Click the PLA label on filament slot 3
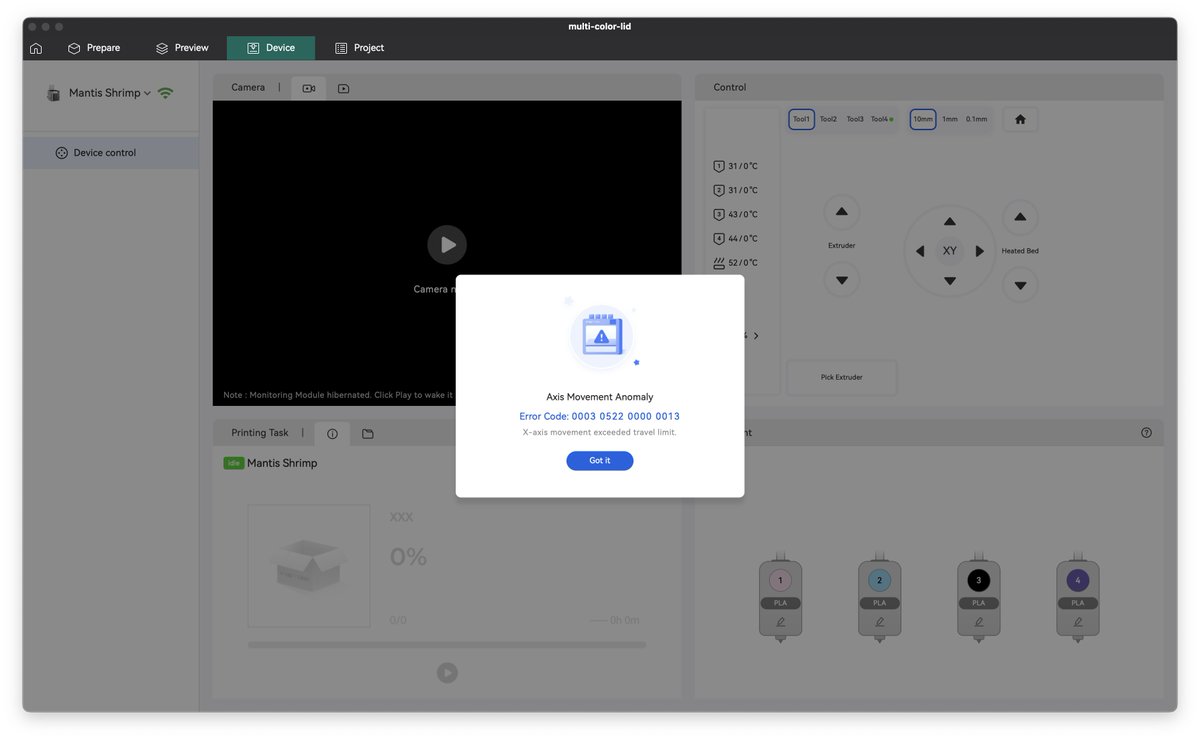1200x740 pixels. coord(979,603)
